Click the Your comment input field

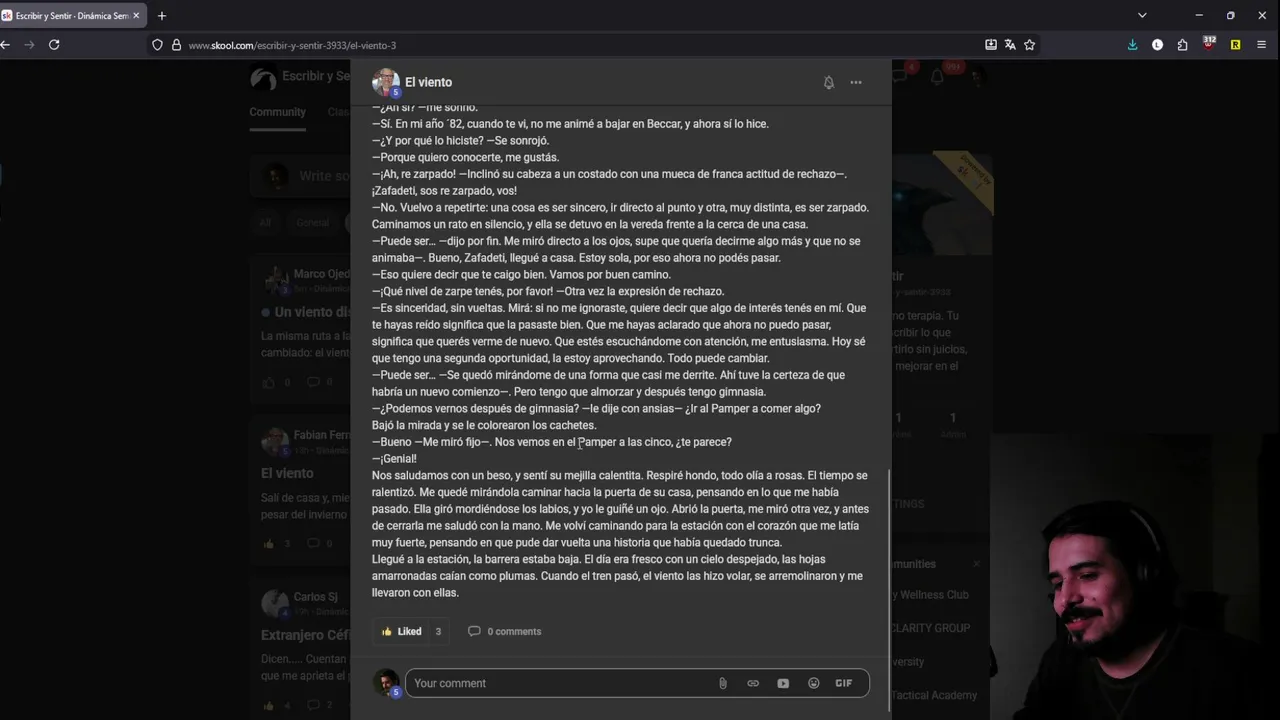coord(560,683)
